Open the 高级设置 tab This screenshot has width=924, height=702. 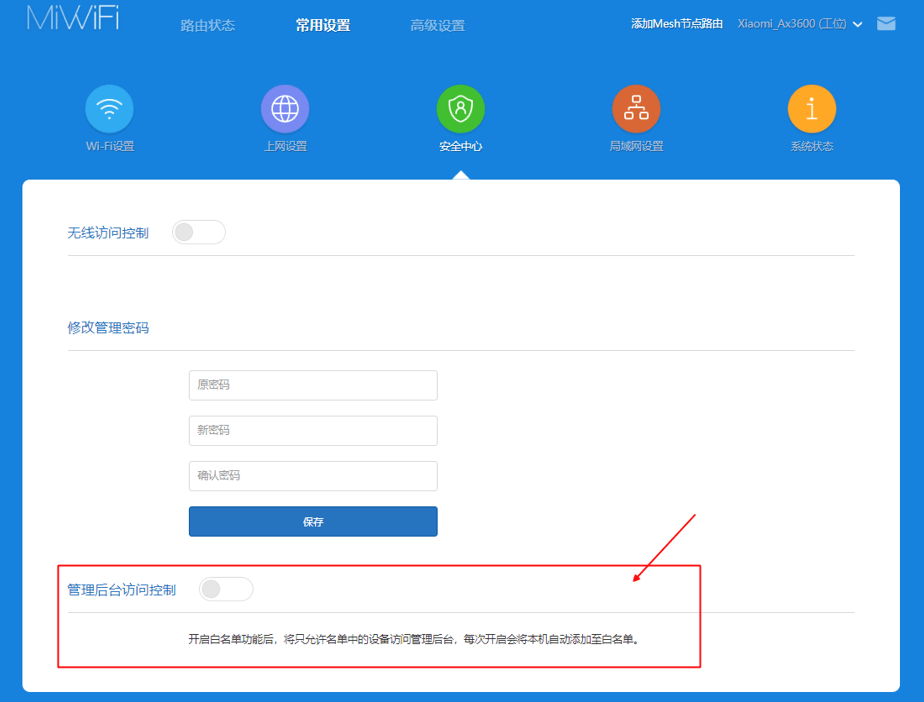tap(438, 24)
